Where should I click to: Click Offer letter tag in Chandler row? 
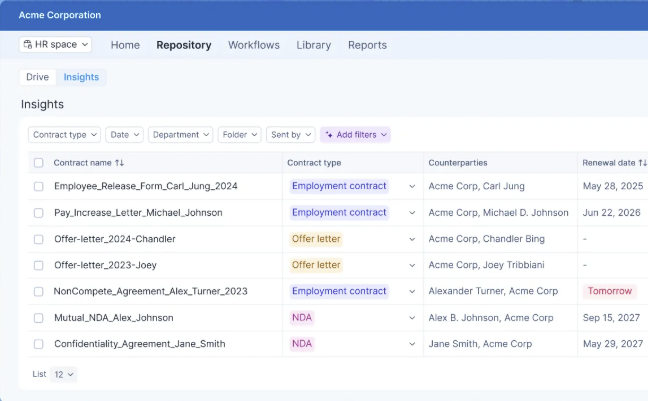(x=316, y=239)
